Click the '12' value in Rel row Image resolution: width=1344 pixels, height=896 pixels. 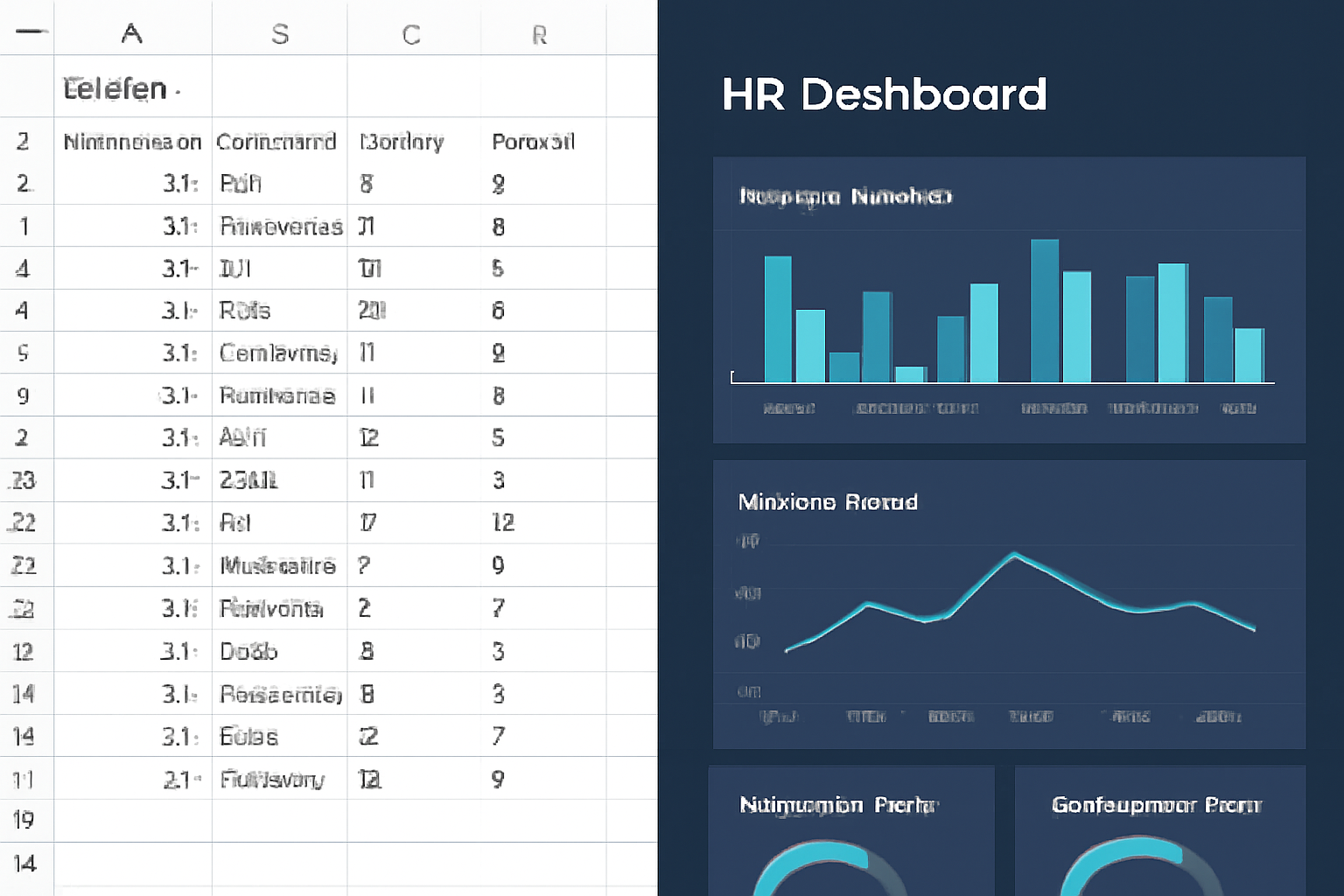tap(503, 522)
